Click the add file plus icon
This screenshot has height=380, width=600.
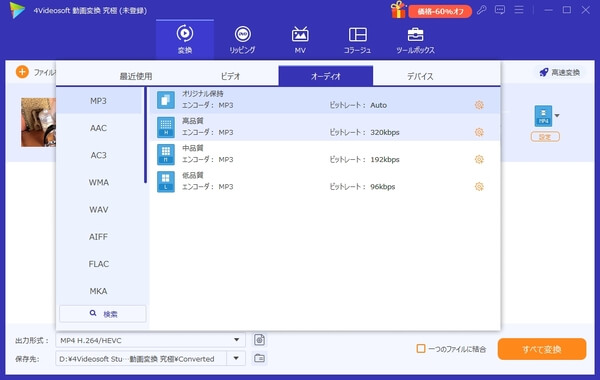tap(22, 72)
